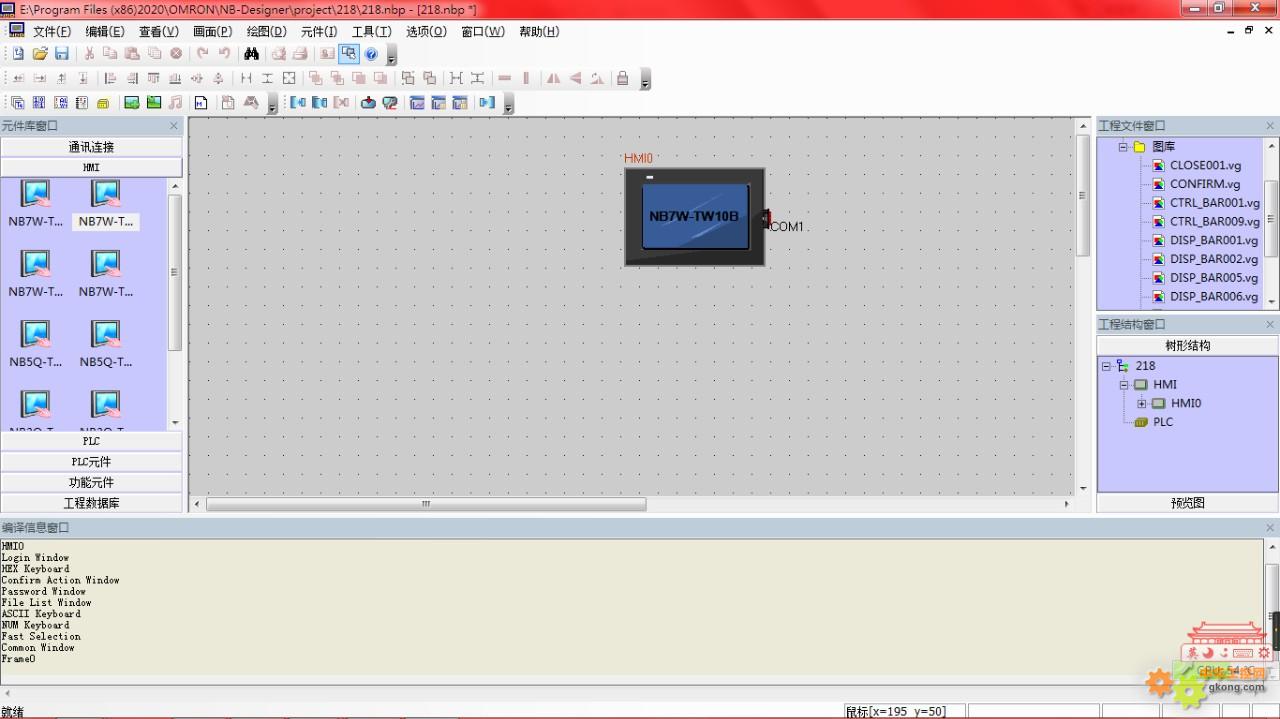This screenshot has width=1280, height=719.
Task: Collapse the 图库 folder tree node
Action: [x=1123, y=147]
